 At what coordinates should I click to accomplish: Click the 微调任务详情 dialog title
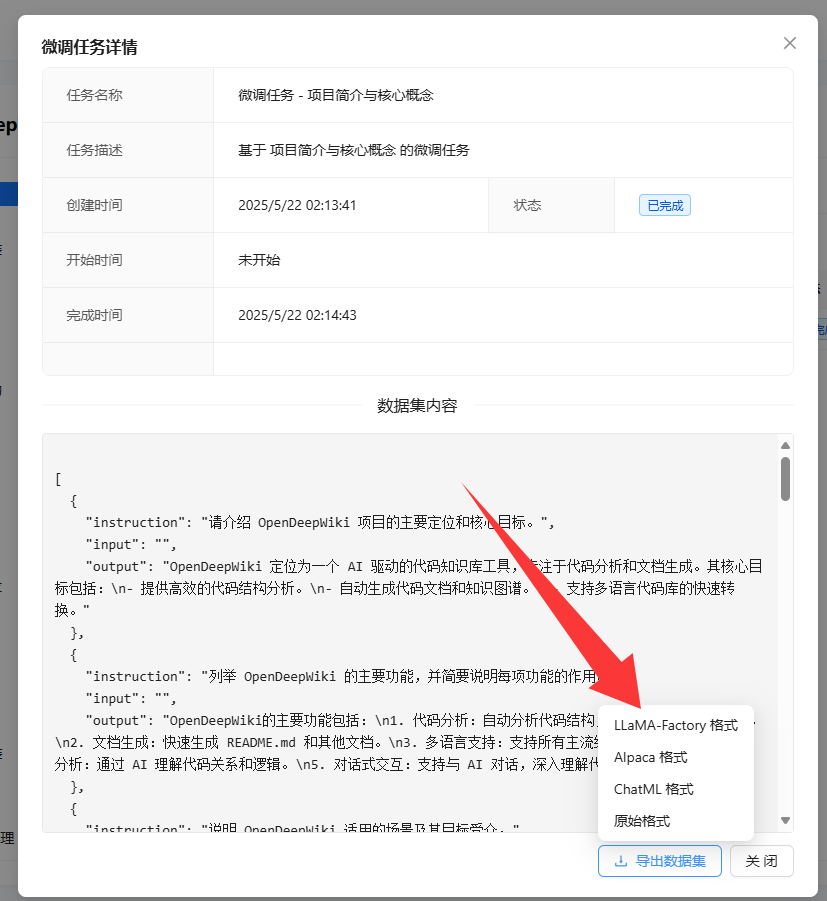[89, 47]
